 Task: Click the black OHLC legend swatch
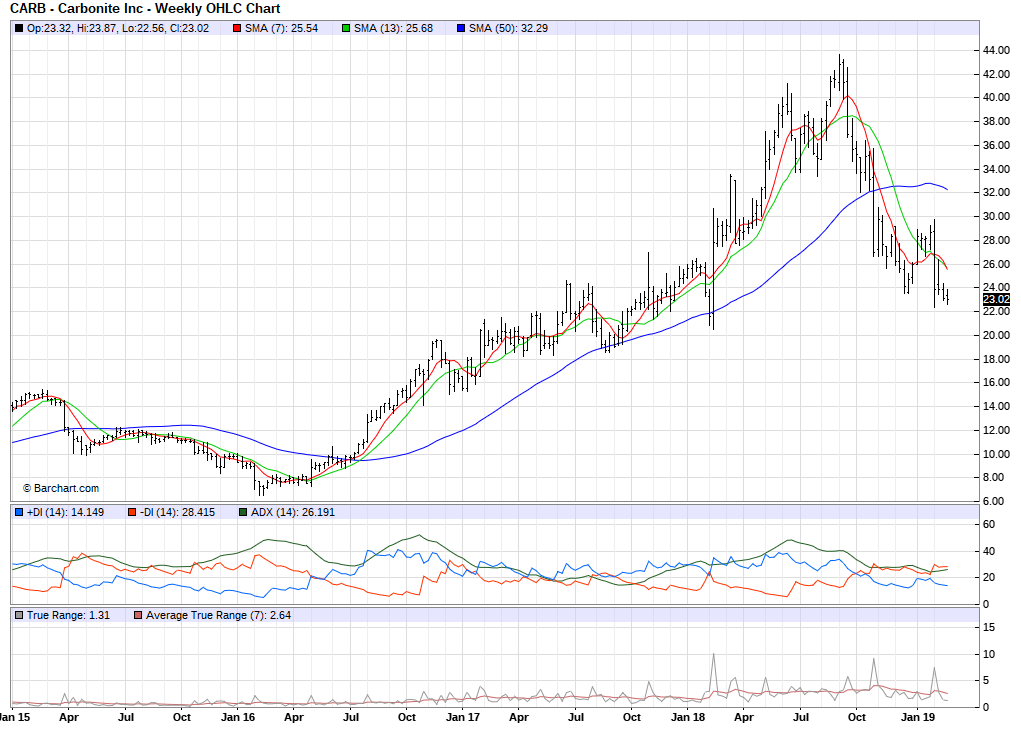[x=19, y=29]
